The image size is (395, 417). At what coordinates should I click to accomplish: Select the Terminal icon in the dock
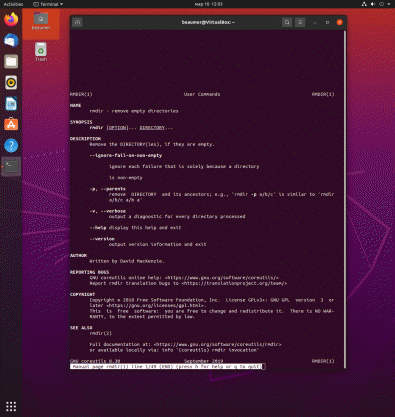pyautogui.click(x=11, y=166)
